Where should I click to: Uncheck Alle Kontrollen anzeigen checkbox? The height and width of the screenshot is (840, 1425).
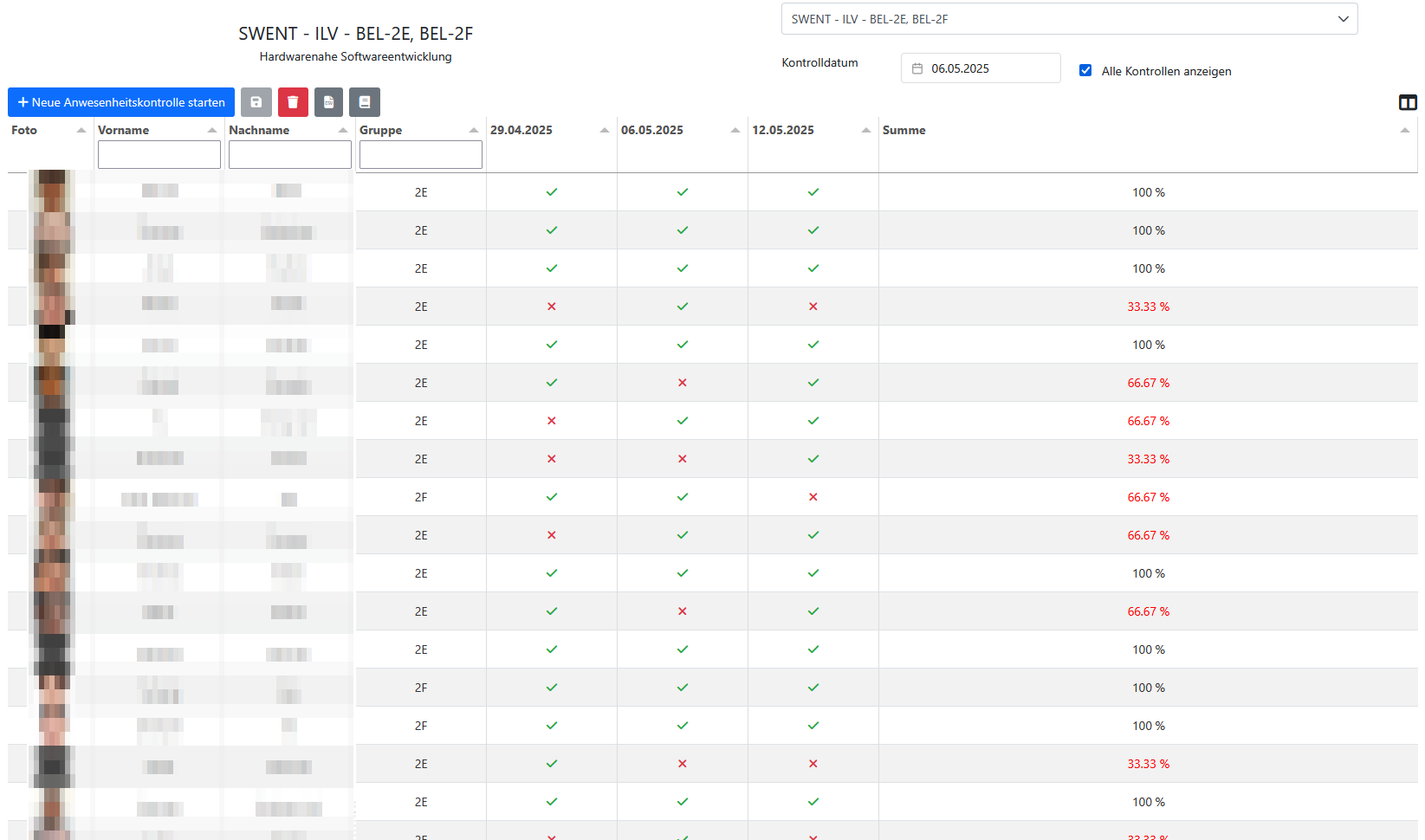[1085, 70]
